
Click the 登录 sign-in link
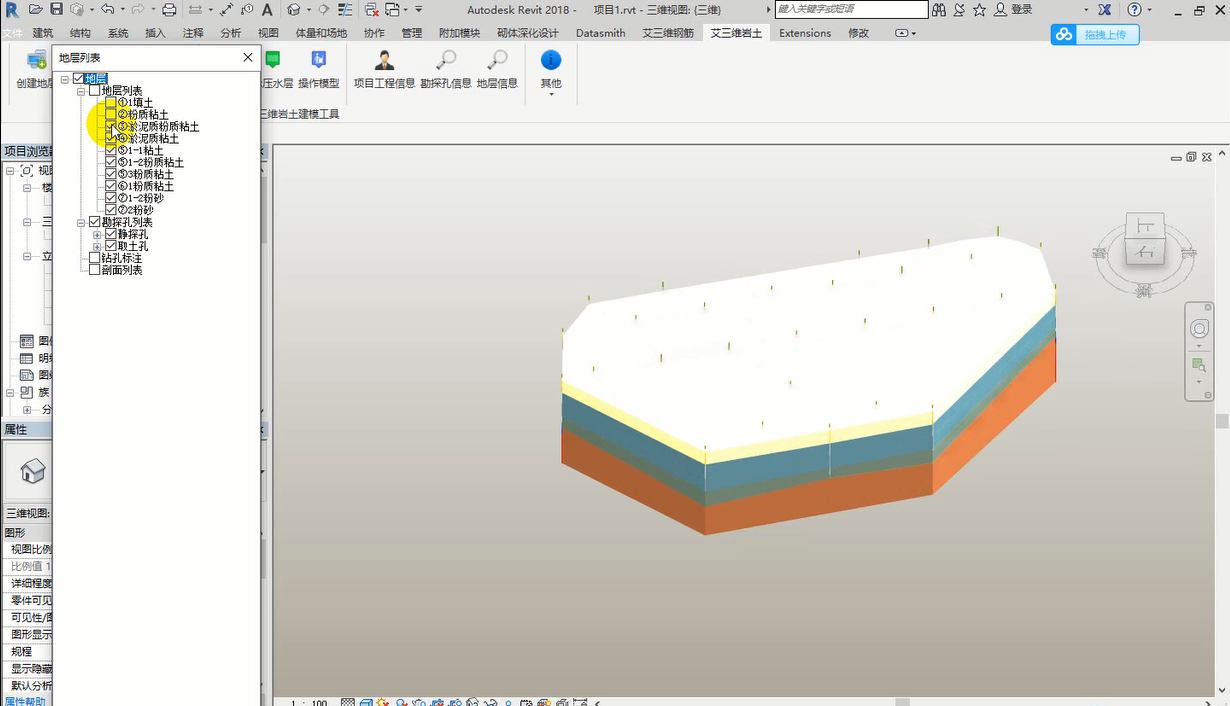1021,9
